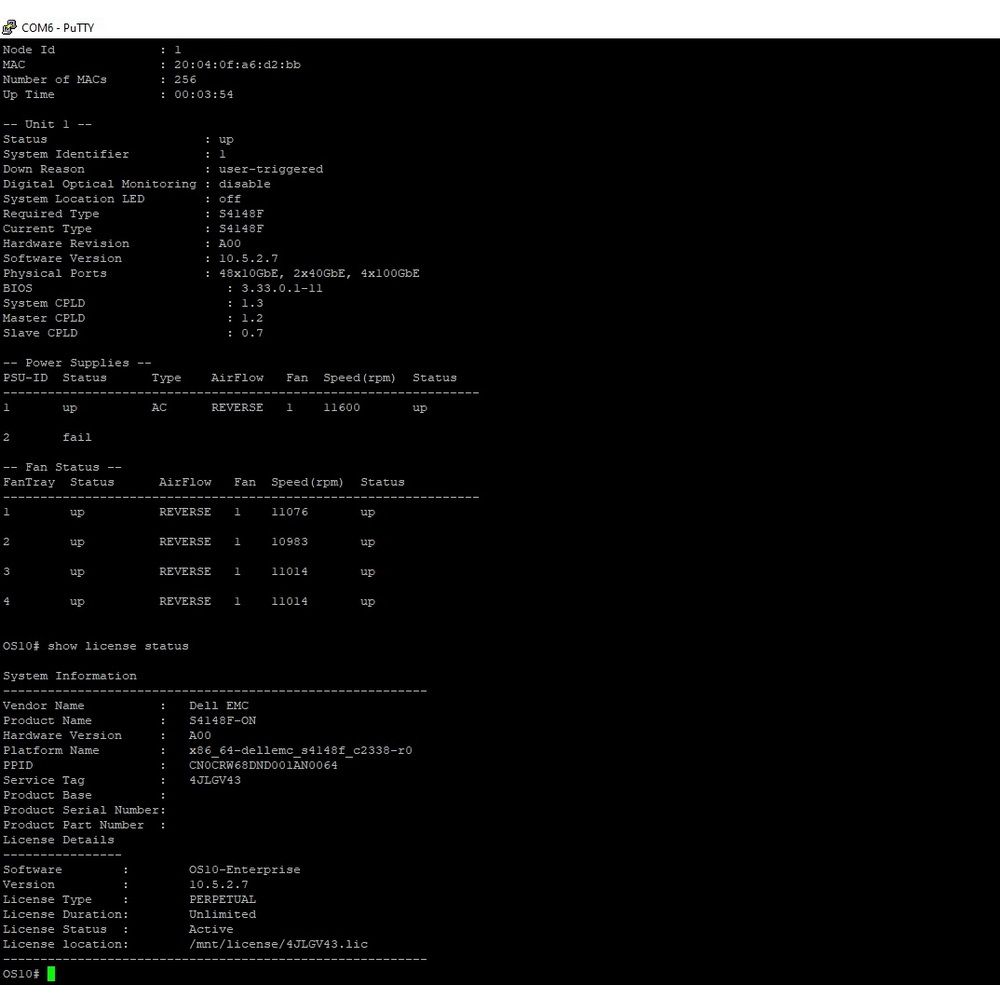
Task: Click the 'user-triggered' Down Reason value
Action: click(x=270, y=169)
